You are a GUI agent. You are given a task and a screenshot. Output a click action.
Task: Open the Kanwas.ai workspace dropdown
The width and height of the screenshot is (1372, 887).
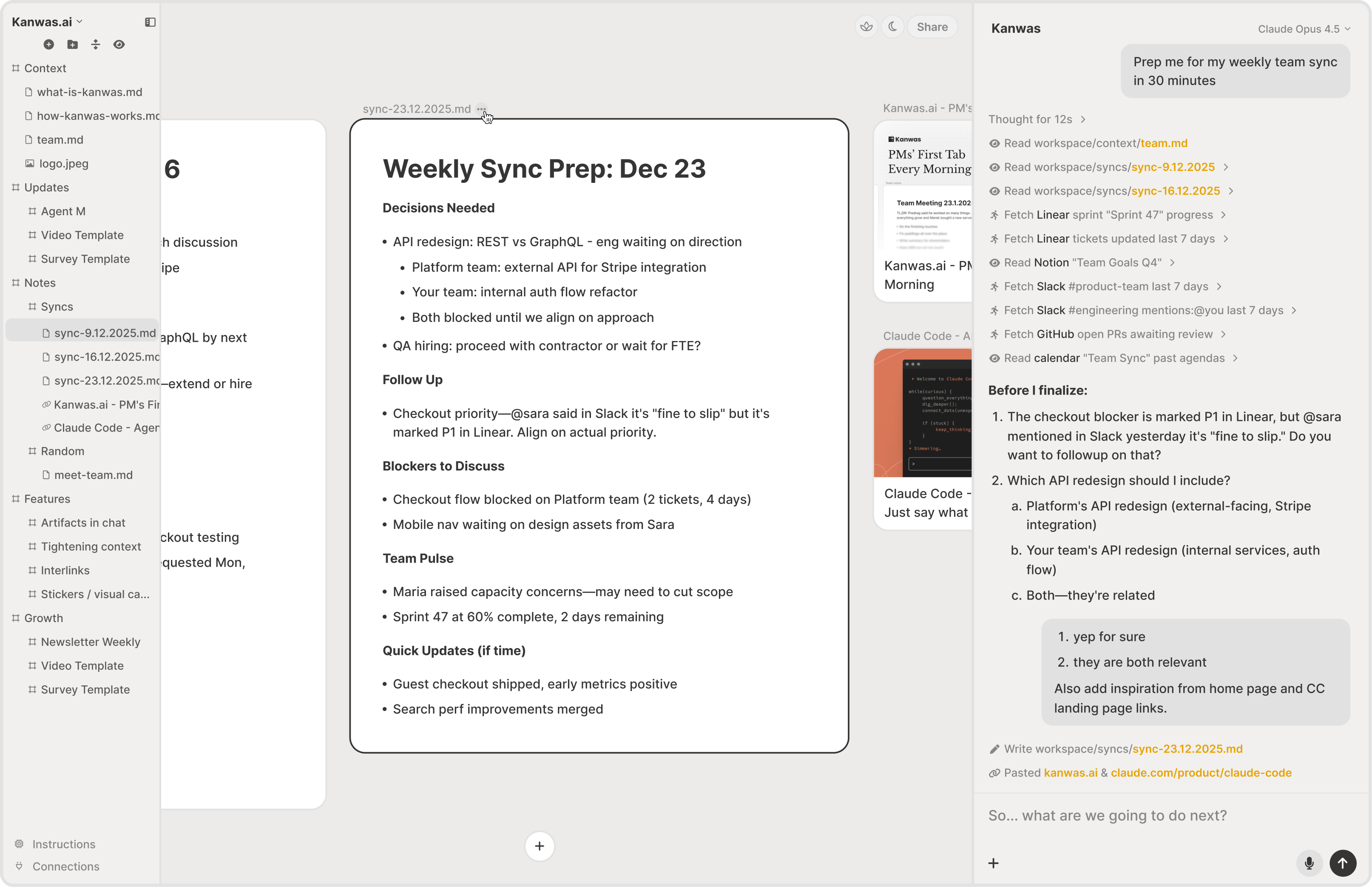point(47,22)
